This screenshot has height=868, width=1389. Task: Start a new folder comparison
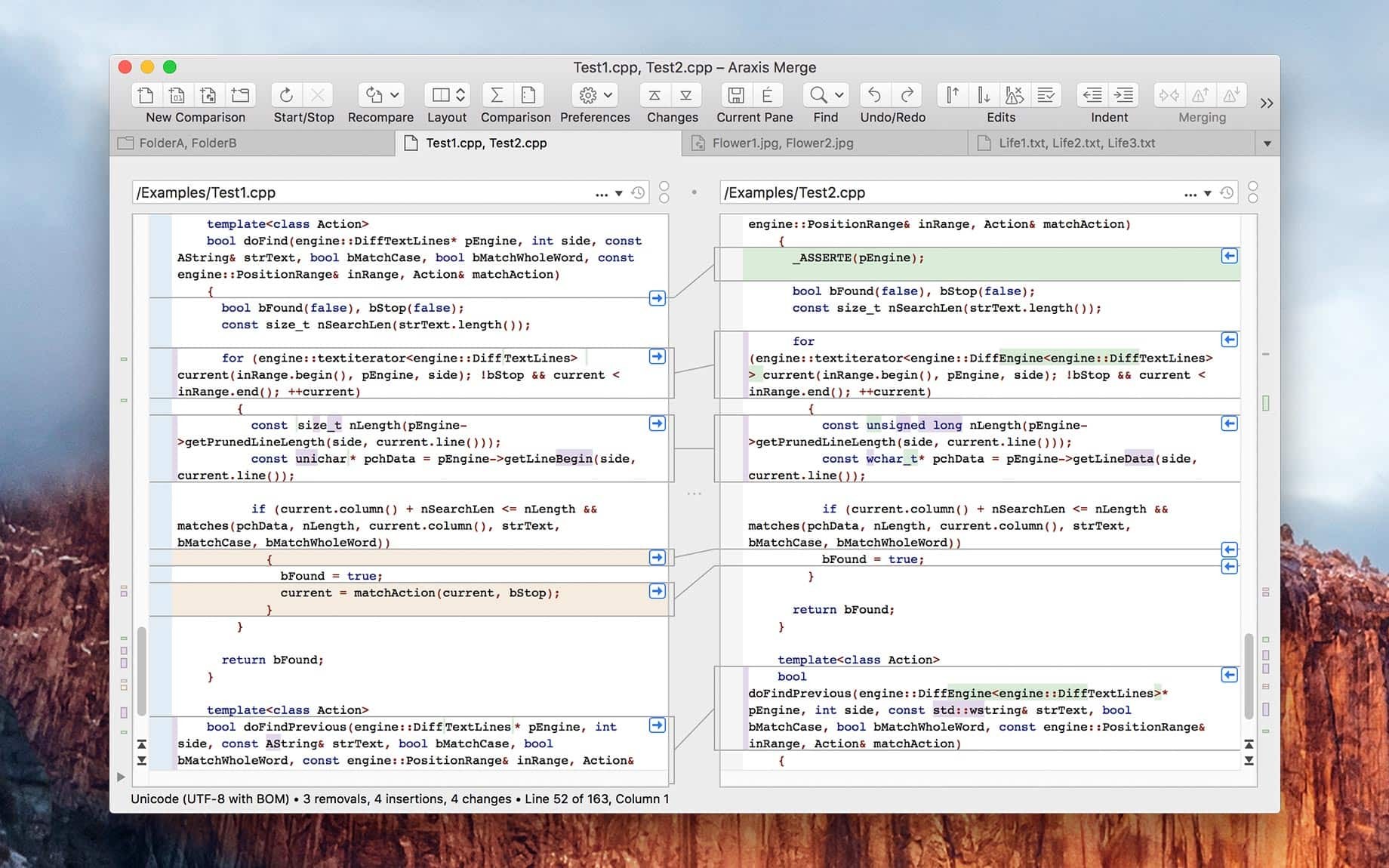click(x=241, y=95)
